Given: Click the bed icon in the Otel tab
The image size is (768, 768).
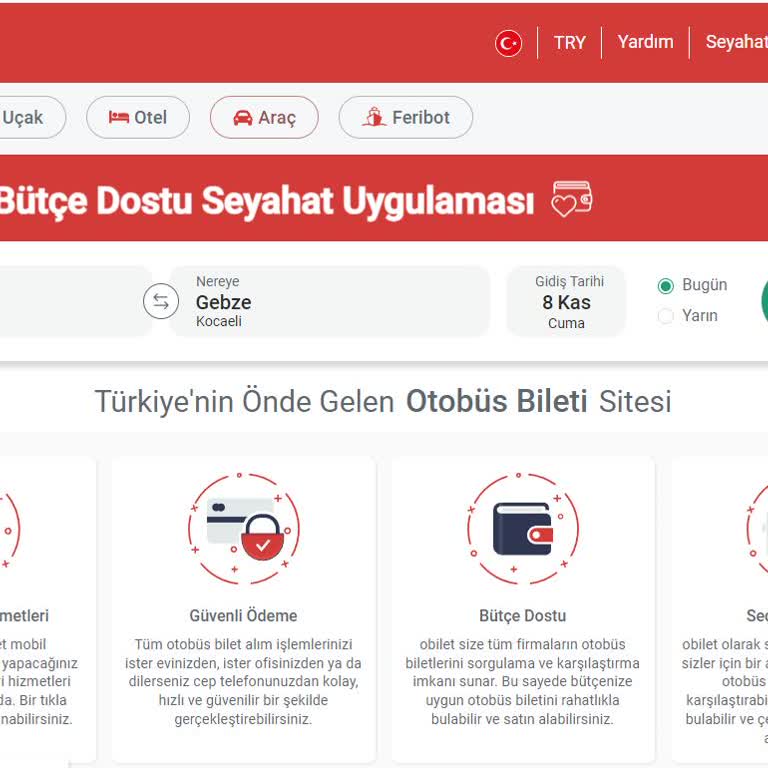Looking at the screenshot, I should point(119,118).
